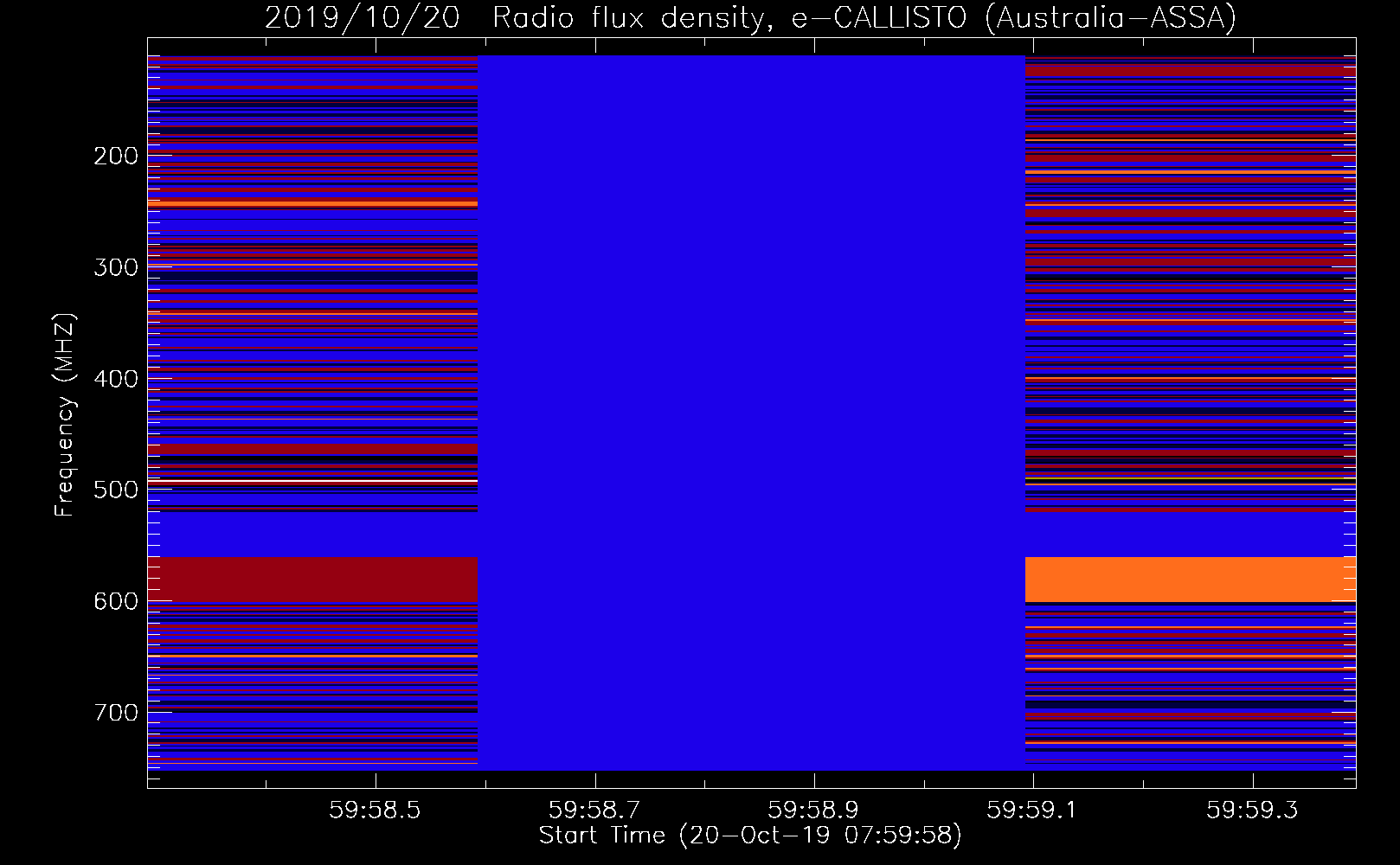This screenshot has width=1400, height=865.
Task: Click the plot title "2019/10/20 Radio flux density, e-CALLISTO (Australia-ASSA)"
Action: pyautogui.click(x=750, y=17)
